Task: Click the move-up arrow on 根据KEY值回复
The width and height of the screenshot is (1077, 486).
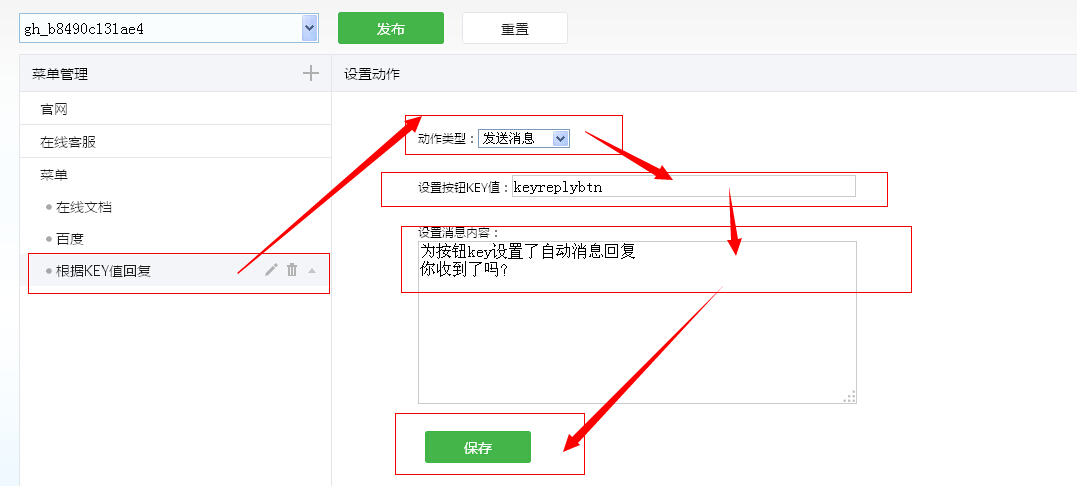Action: [312, 270]
